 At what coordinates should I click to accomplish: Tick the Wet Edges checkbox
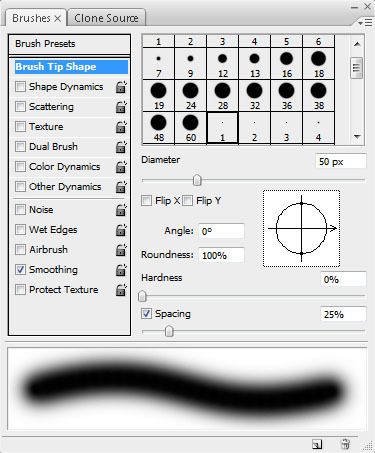click(20, 229)
